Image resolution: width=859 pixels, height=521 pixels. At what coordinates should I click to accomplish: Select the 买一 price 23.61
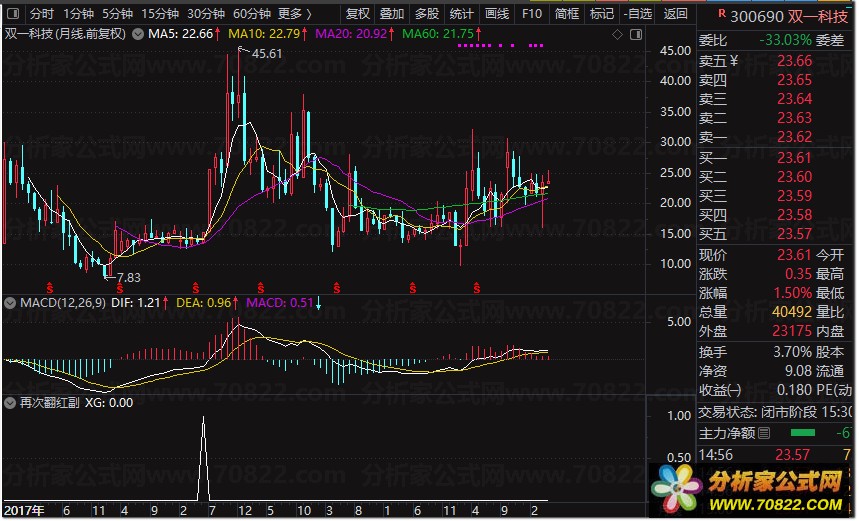(794, 158)
